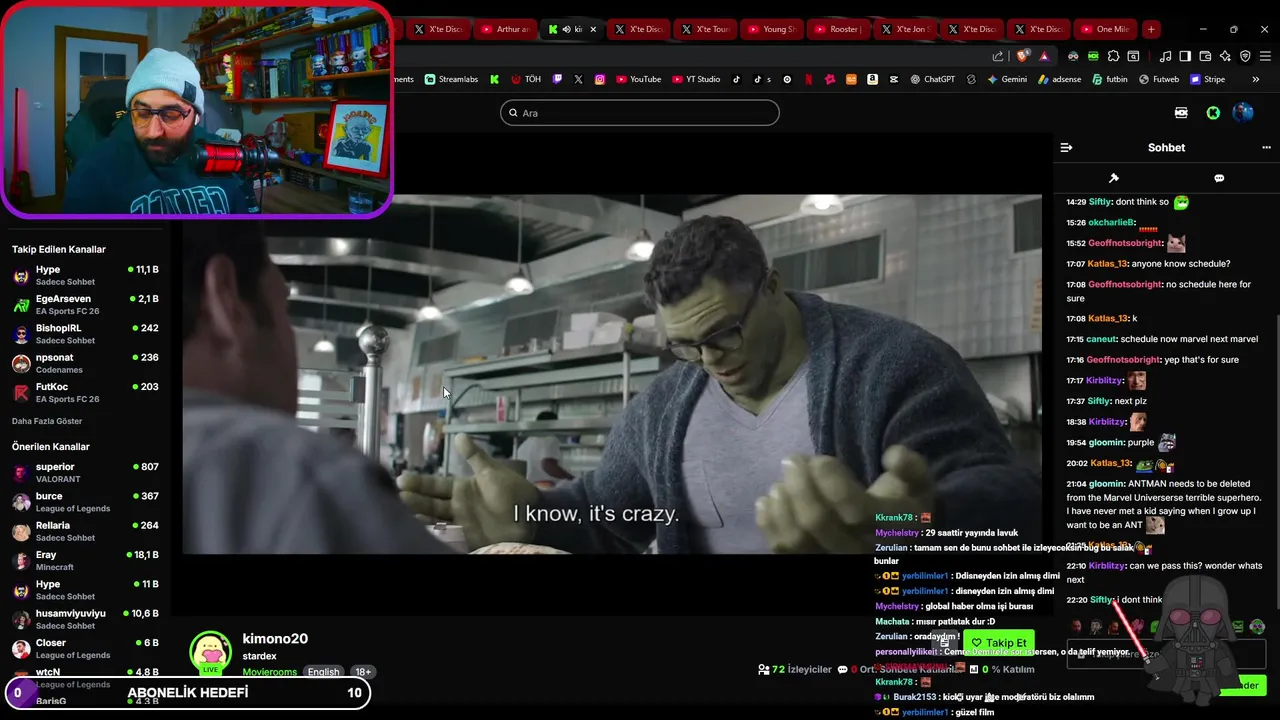Viewport: 1280px width, 720px height.
Task: Open chat options three-dot menu
Action: point(1266,147)
